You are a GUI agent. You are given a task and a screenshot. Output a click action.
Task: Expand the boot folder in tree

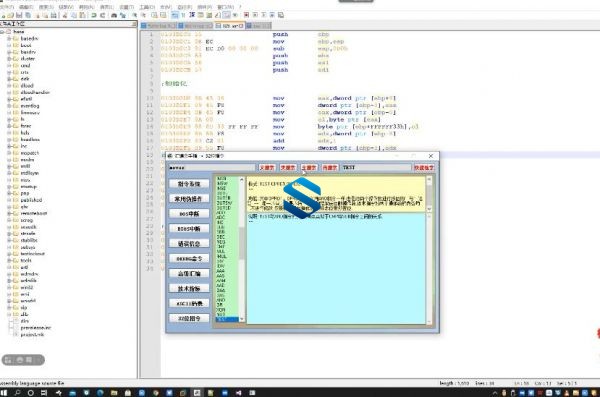click(9, 45)
